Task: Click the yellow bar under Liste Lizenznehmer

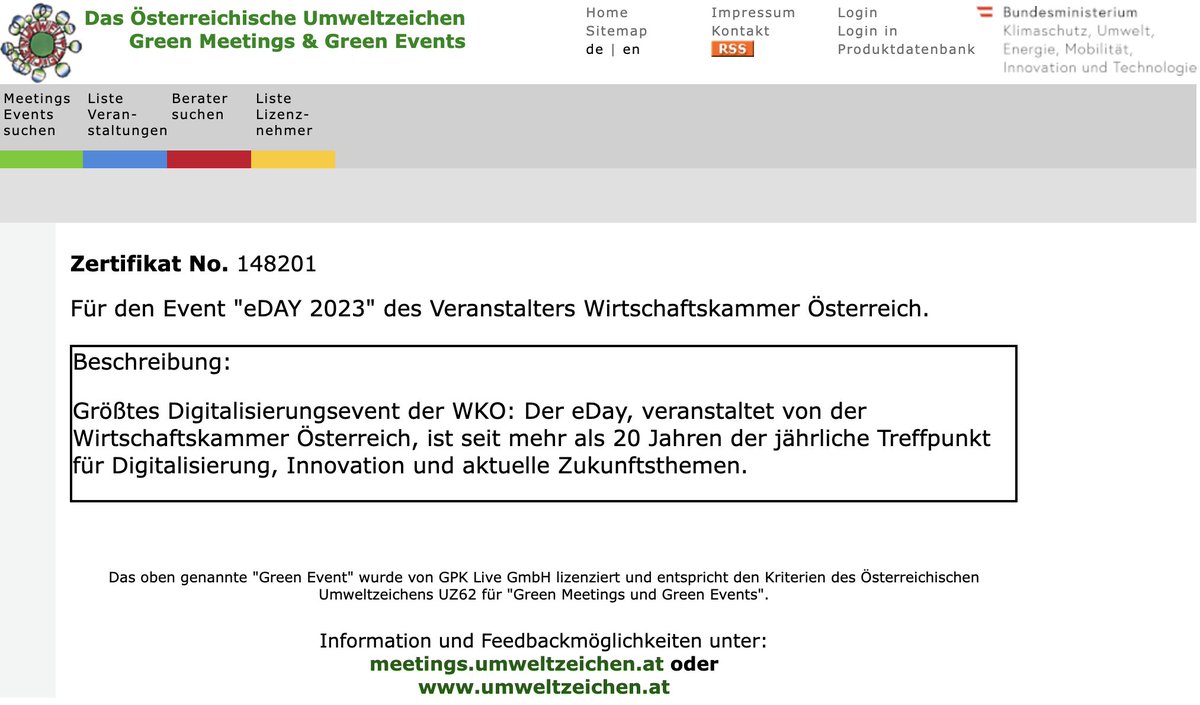Action: (x=293, y=159)
